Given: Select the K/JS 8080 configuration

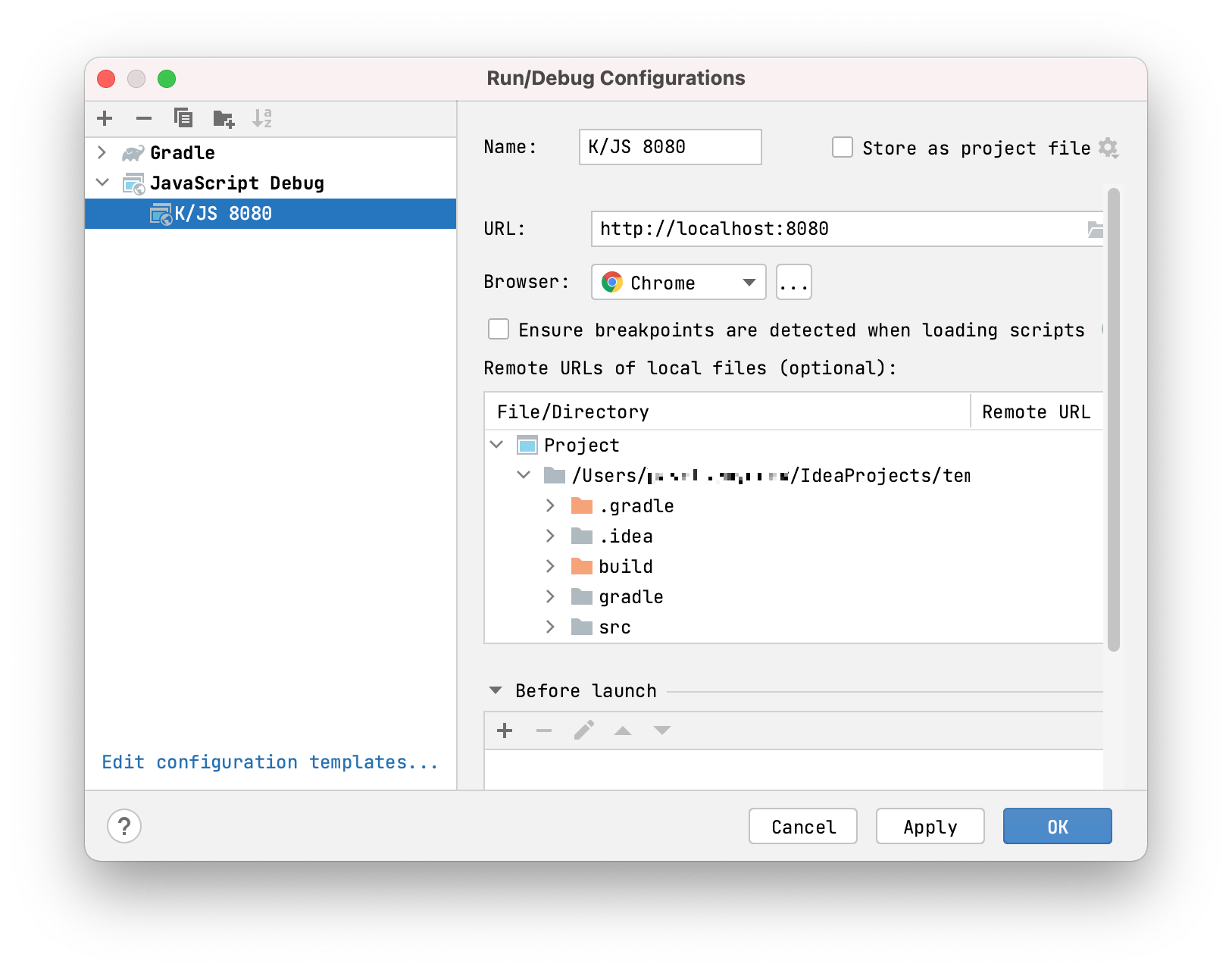Looking at the screenshot, I should point(270,214).
